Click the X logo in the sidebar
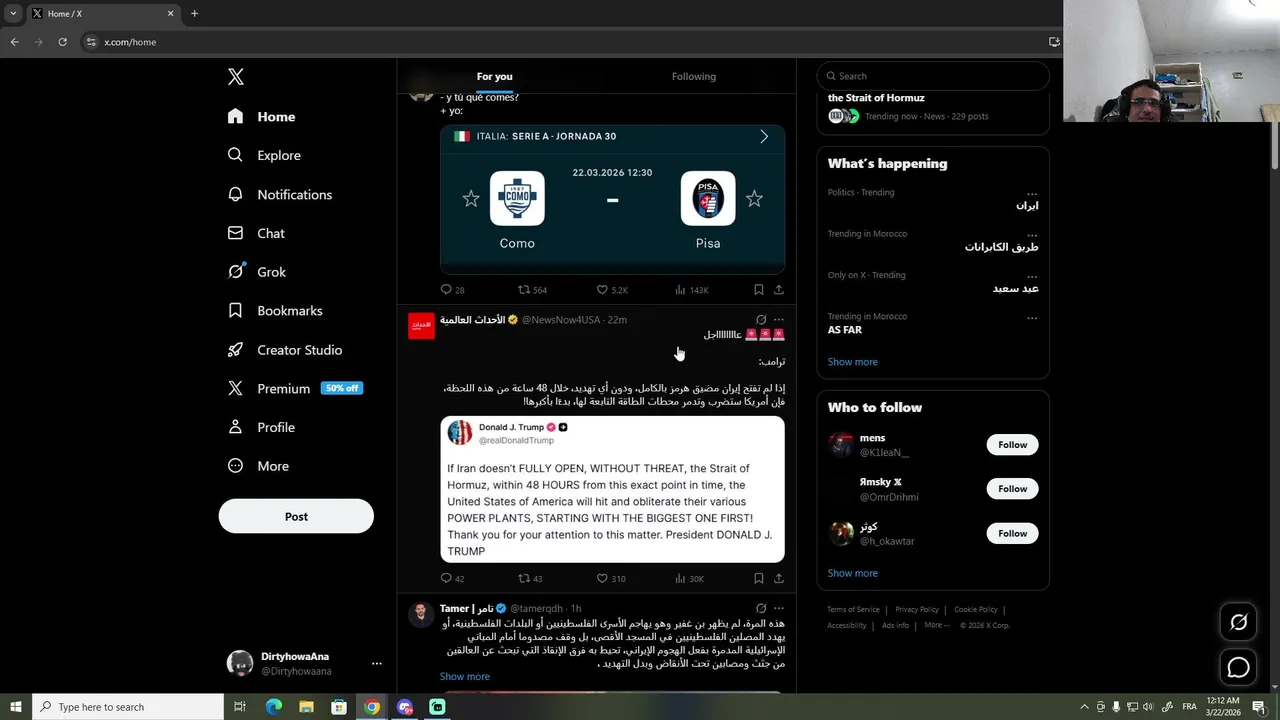This screenshot has width=1280, height=720. pyautogui.click(x=235, y=77)
